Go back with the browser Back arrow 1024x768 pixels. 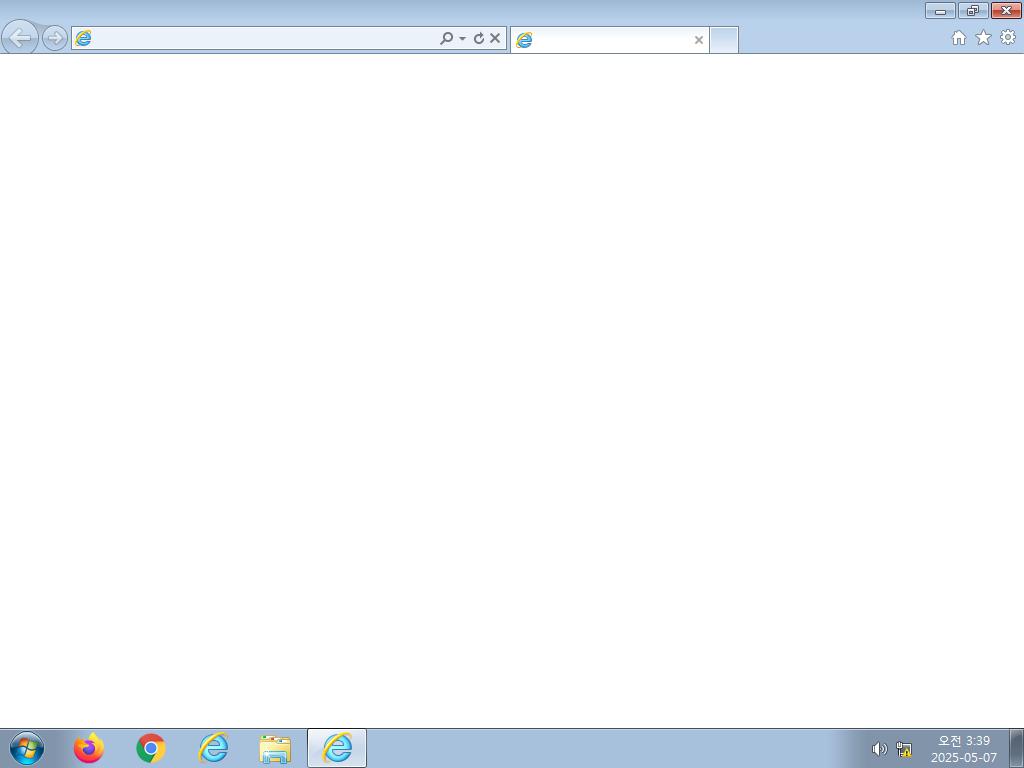(20, 38)
